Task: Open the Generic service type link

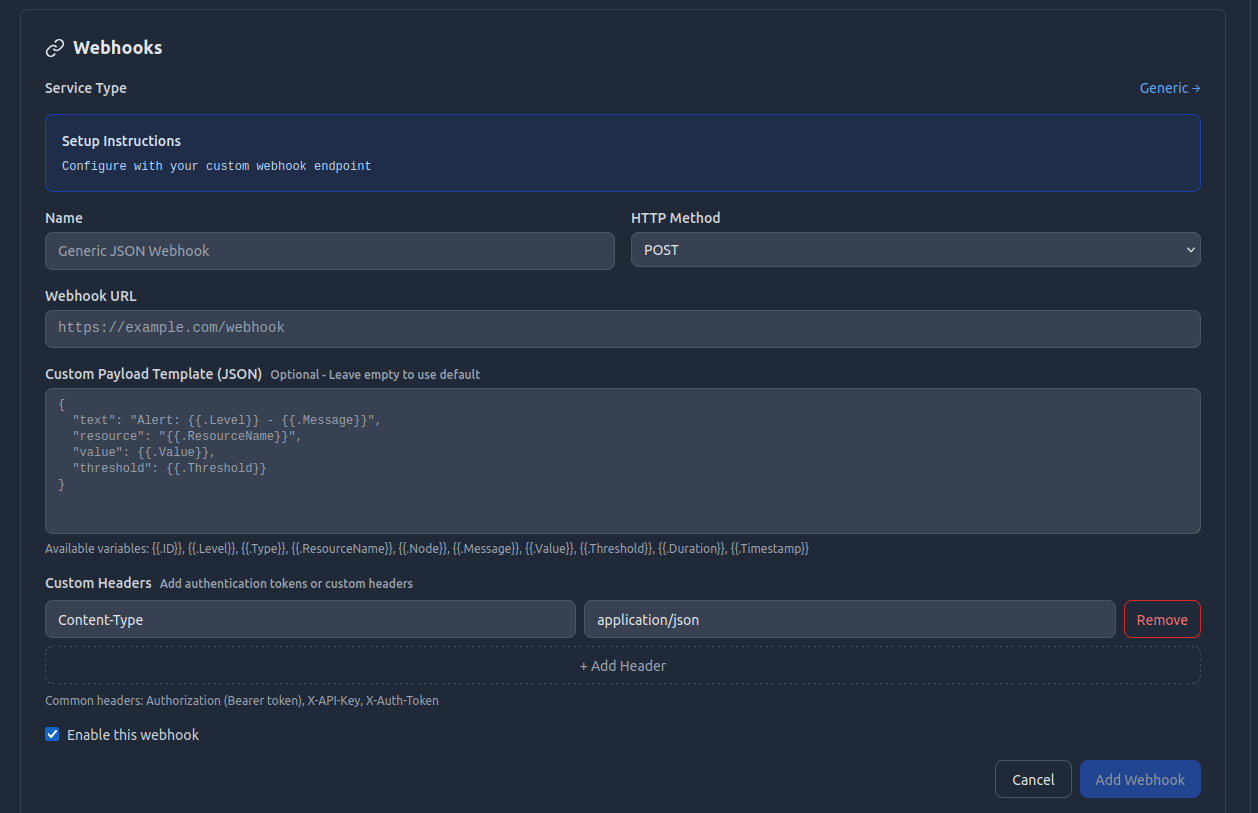Action: [1169, 88]
